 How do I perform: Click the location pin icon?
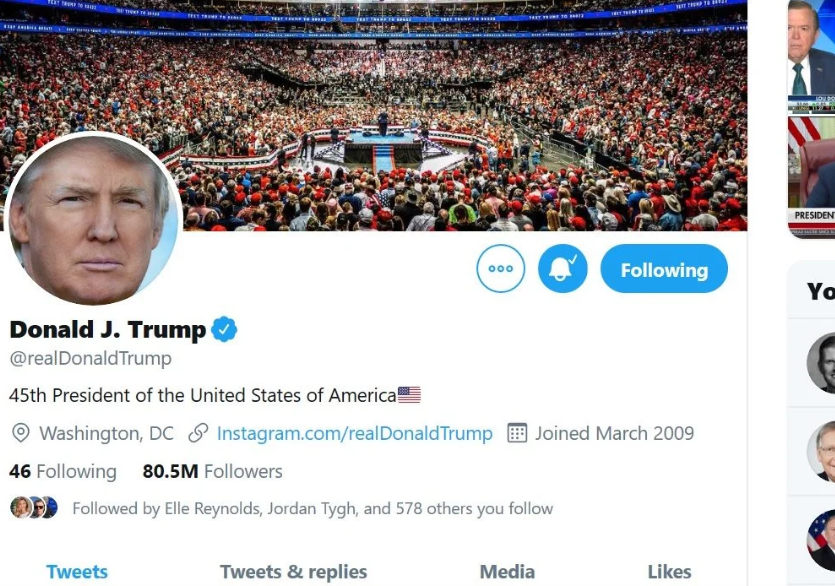(20, 433)
